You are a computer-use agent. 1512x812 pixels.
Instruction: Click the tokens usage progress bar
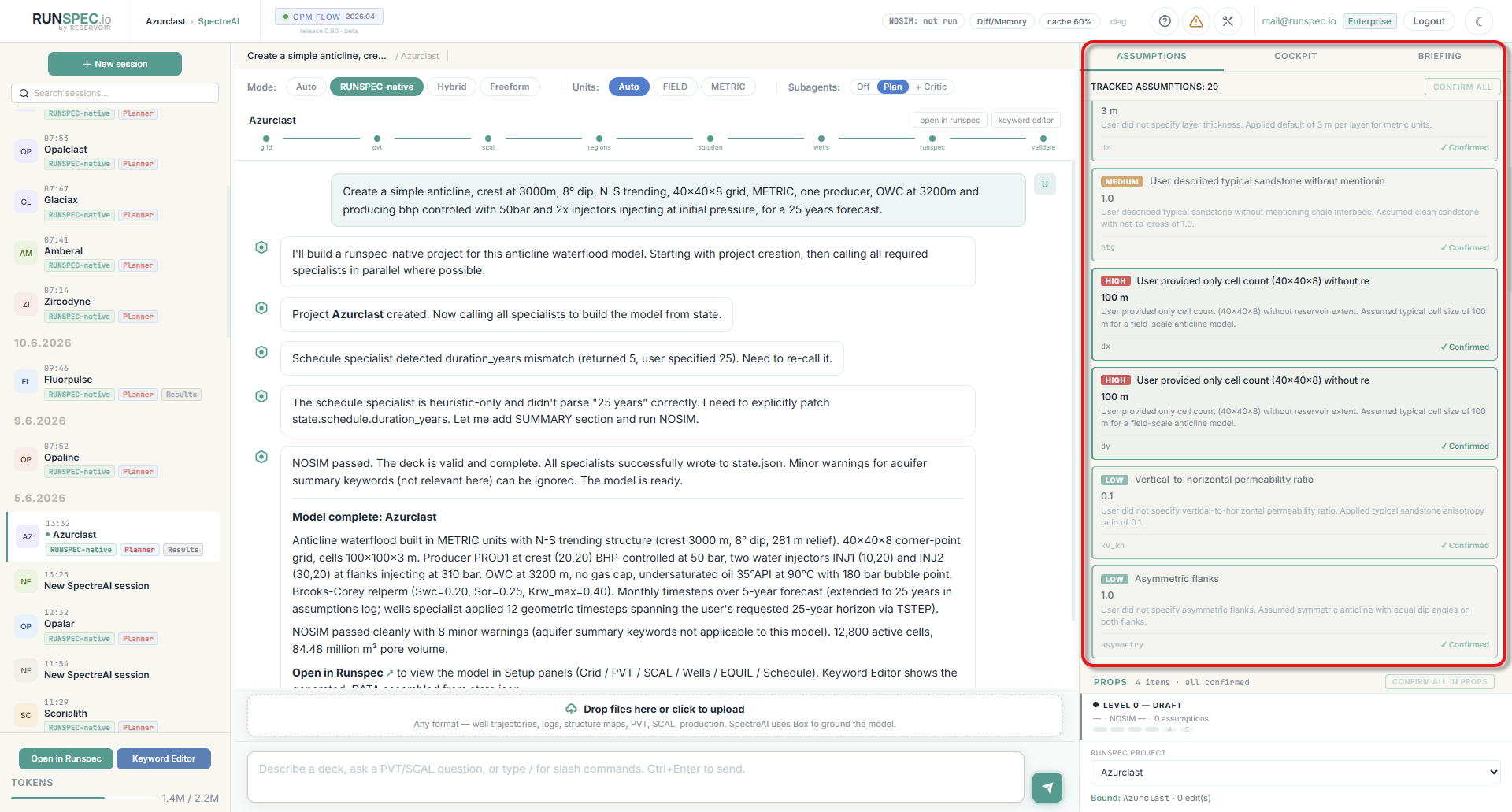pyautogui.click(x=83, y=798)
